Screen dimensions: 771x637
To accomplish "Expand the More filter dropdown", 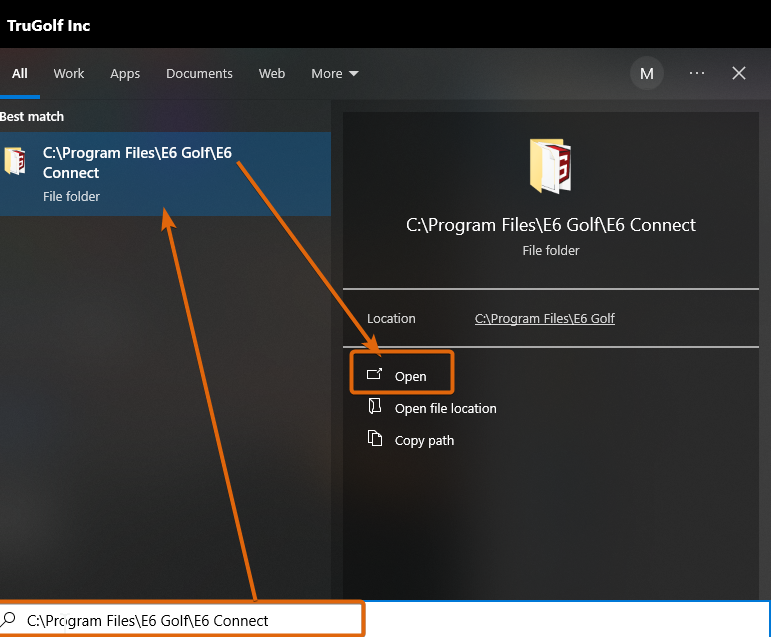I will [x=335, y=74].
